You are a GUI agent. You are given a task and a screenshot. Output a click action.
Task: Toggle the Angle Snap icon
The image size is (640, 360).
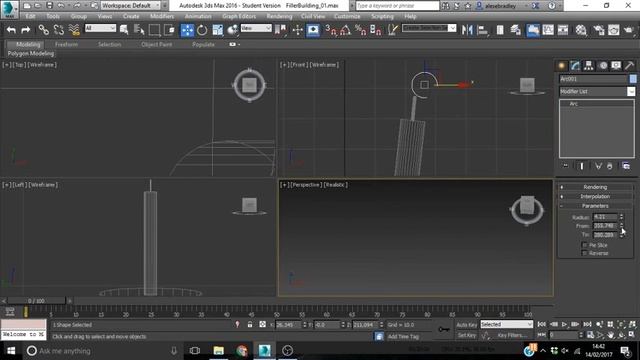[345, 30]
